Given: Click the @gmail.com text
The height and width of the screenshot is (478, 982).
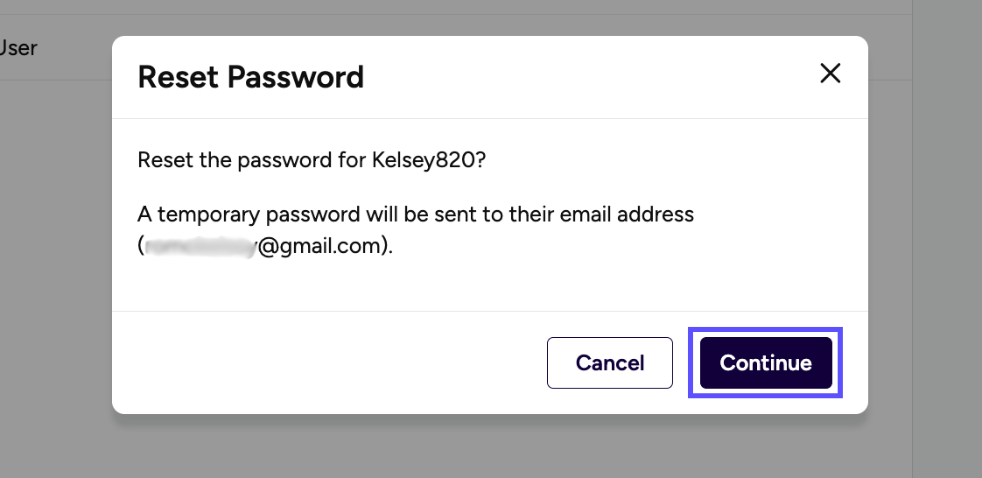Looking at the screenshot, I should click(320, 246).
